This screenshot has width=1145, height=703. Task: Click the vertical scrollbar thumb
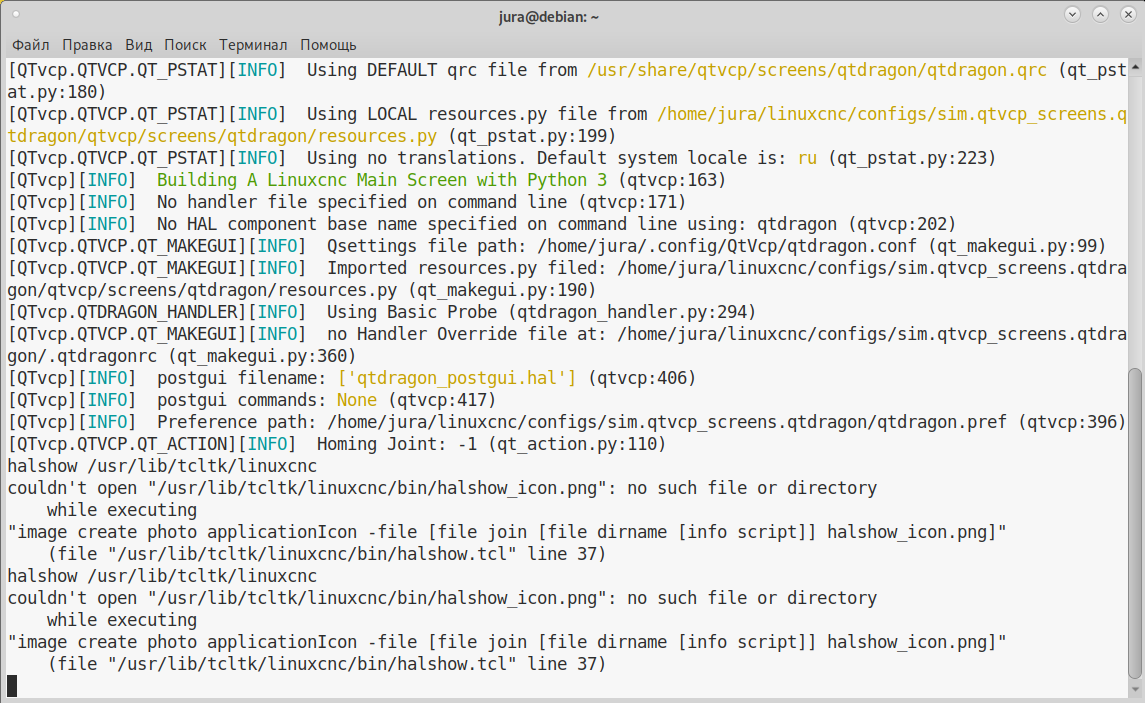pos(1136,523)
